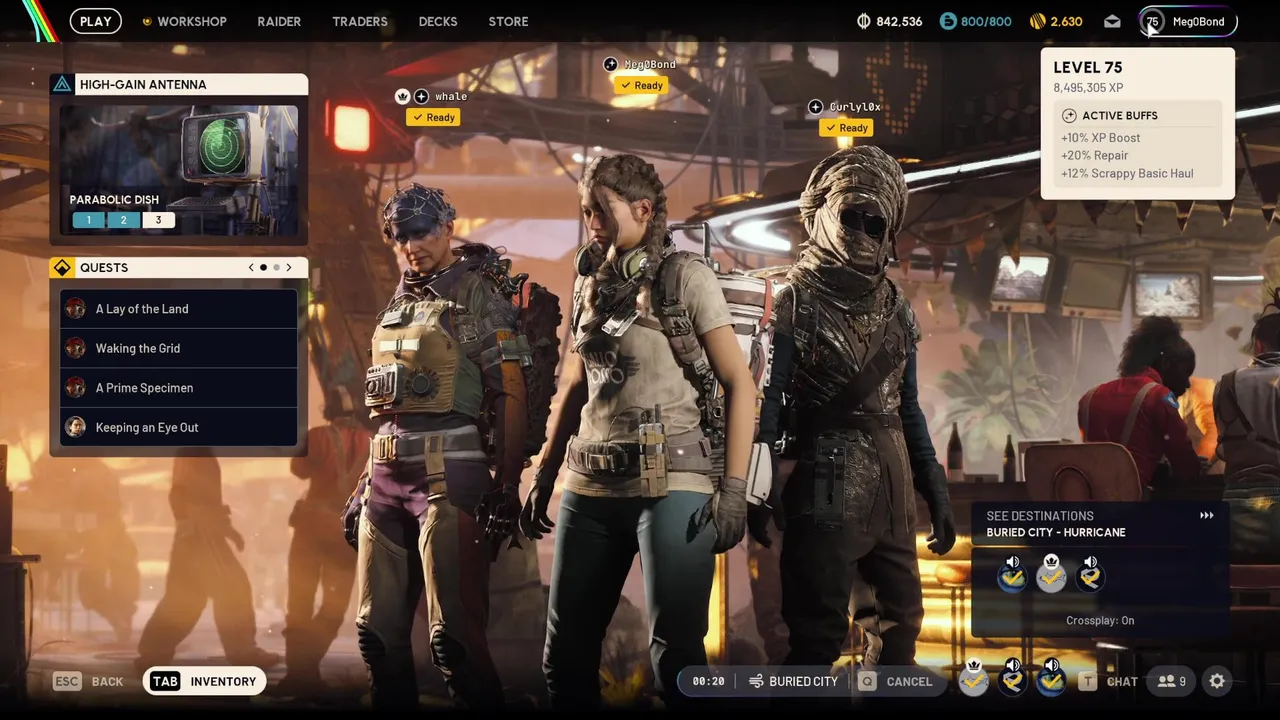Click the gold striped coin icon beside 2,630

1038,21
